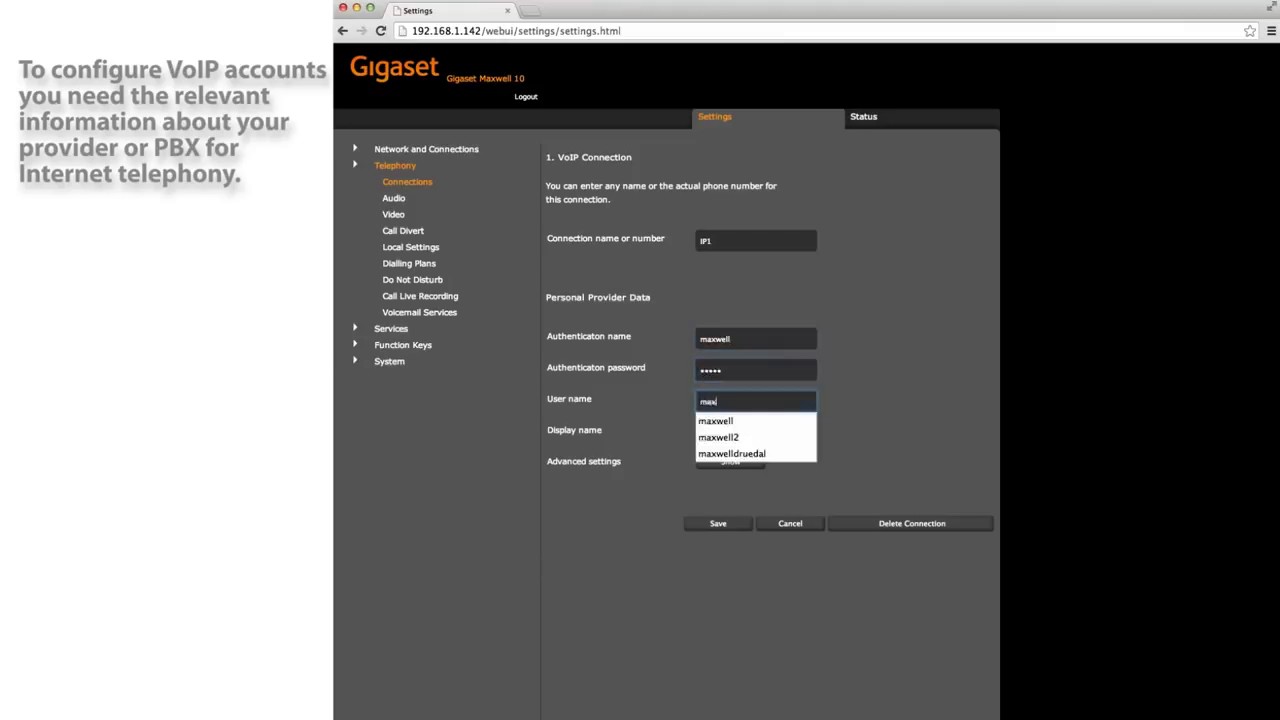Screen dimensions: 1280x720
Task: Open Call Live Recording settings
Action: pos(420,296)
